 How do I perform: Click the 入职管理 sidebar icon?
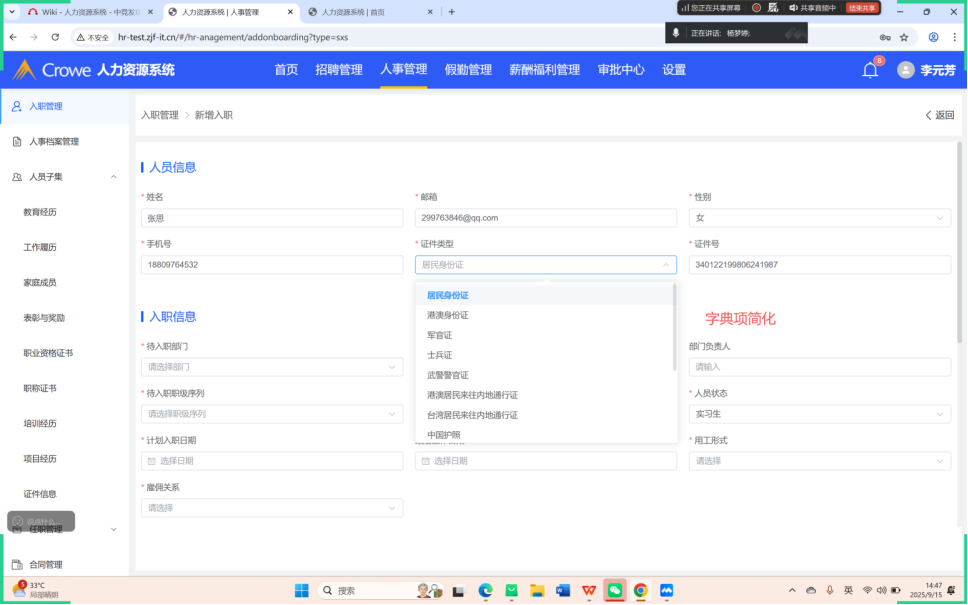17,106
